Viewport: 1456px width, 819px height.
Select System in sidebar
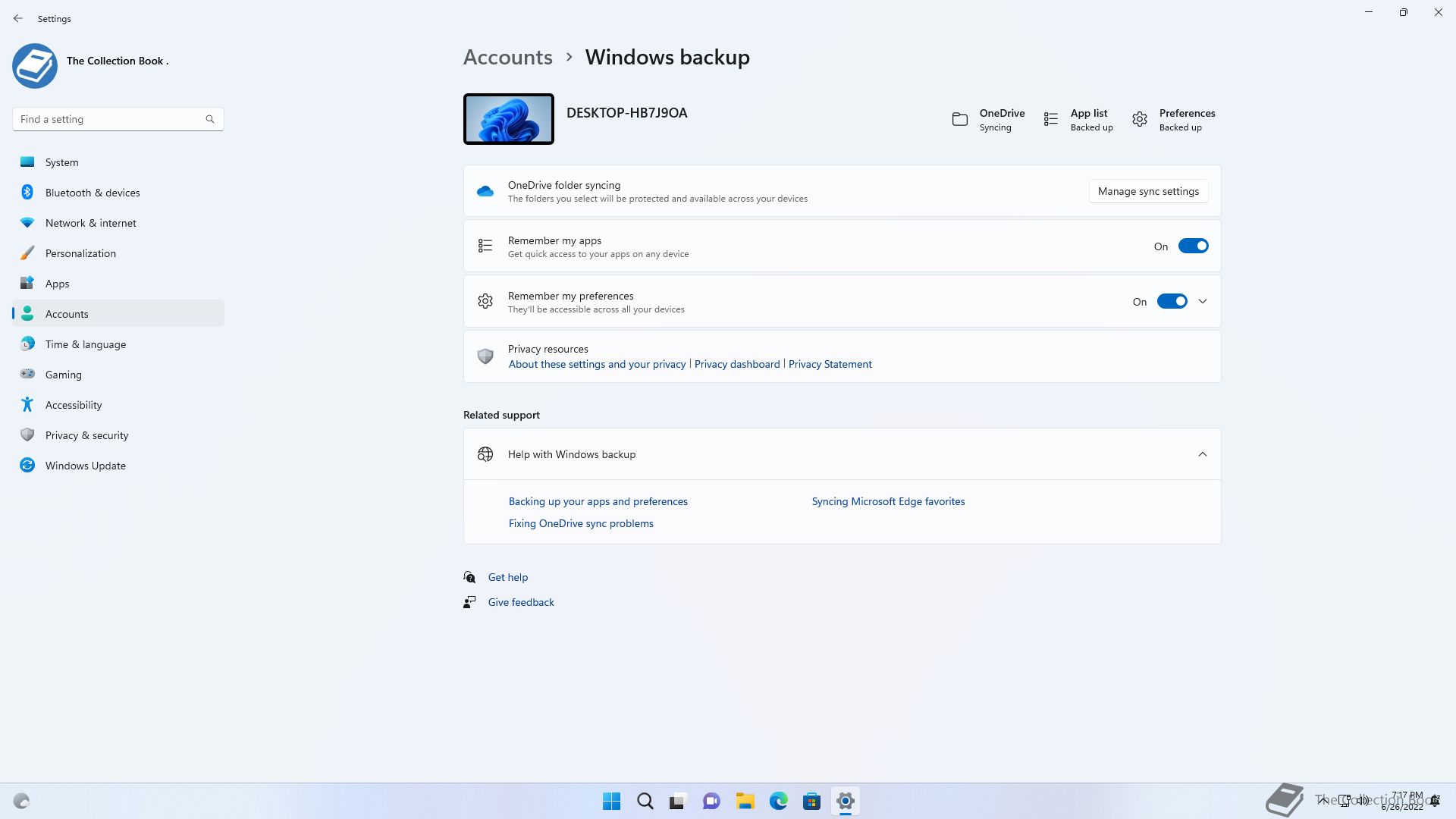point(118,162)
